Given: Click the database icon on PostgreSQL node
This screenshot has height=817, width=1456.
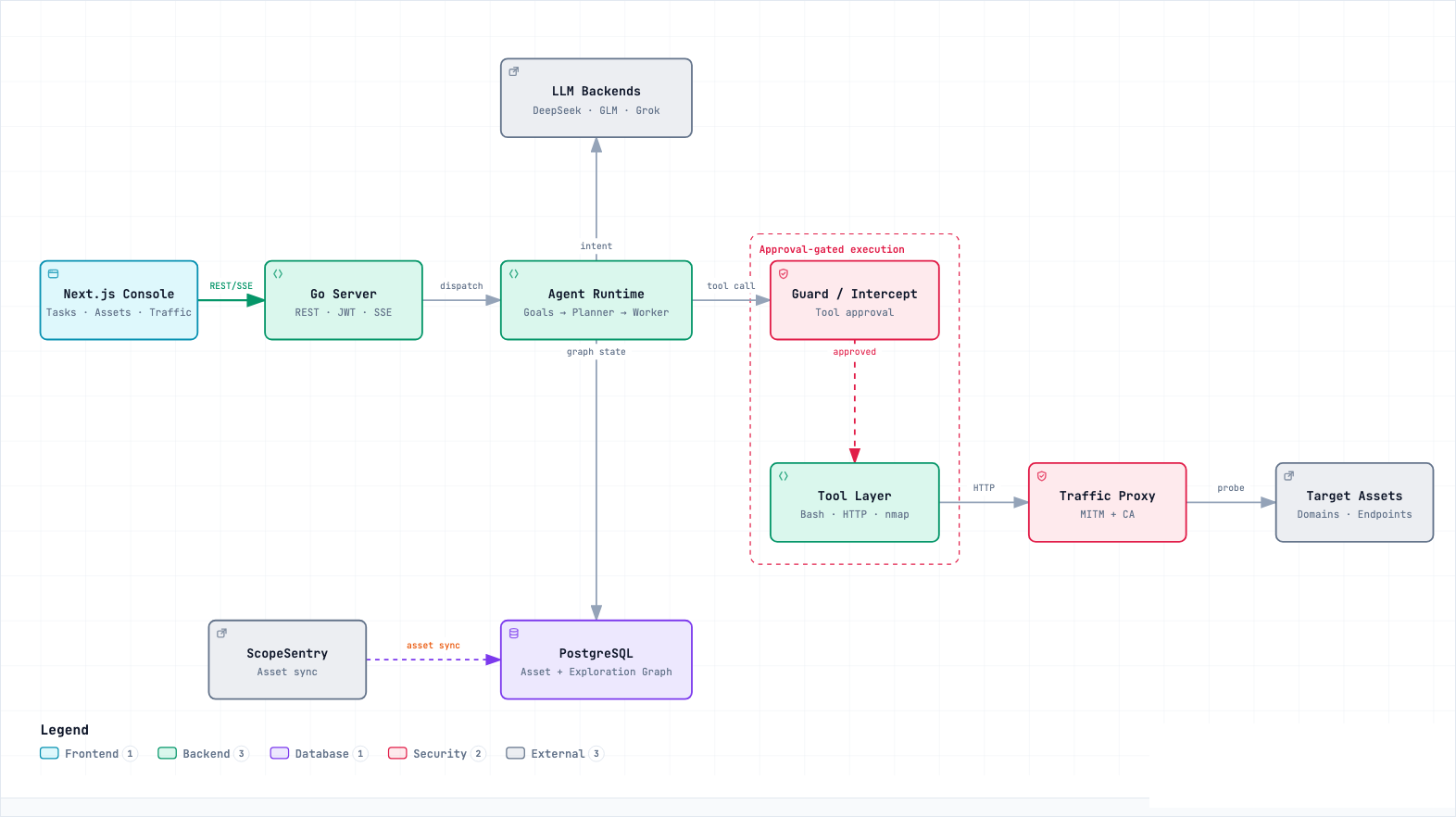Looking at the screenshot, I should tap(514, 634).
